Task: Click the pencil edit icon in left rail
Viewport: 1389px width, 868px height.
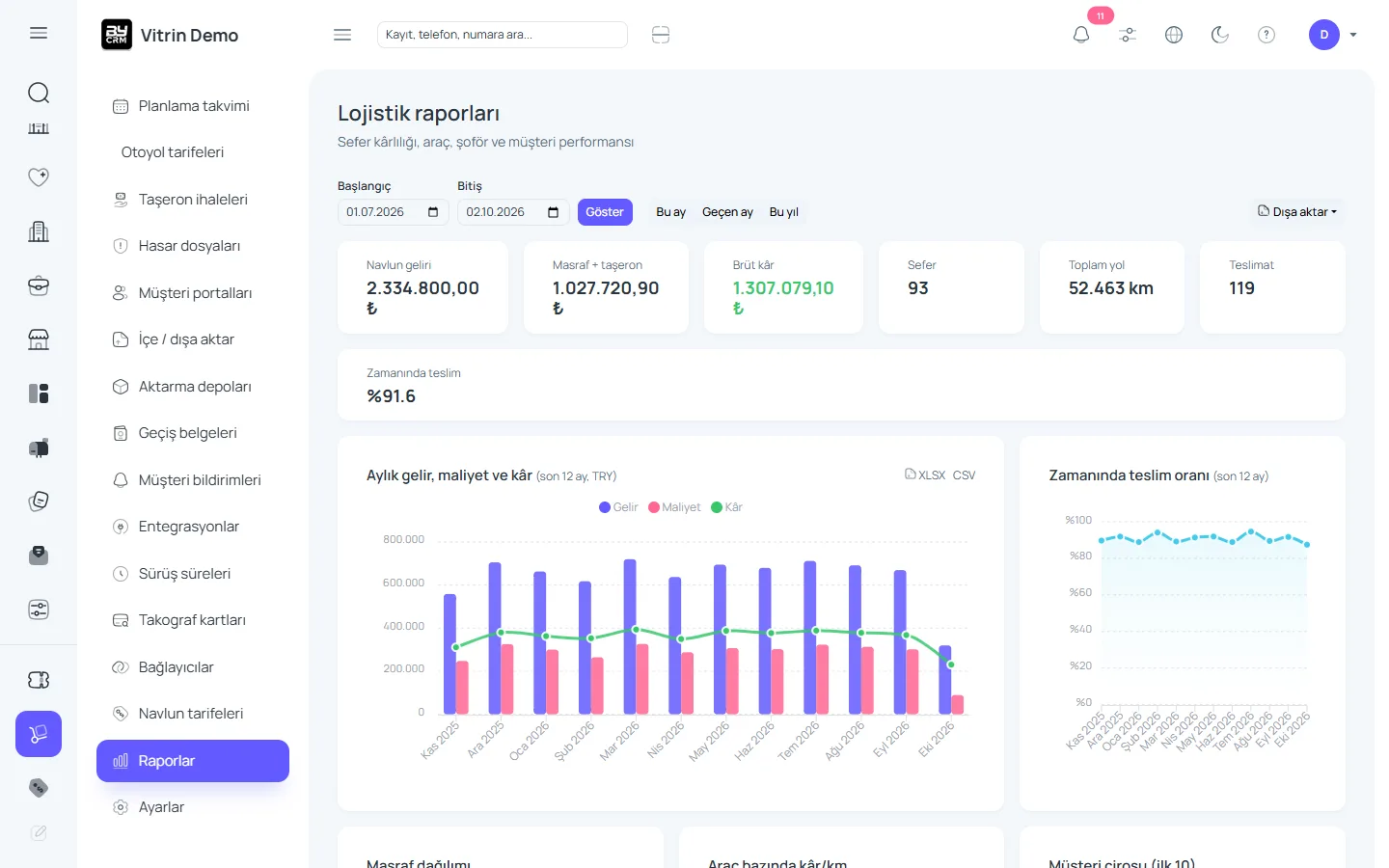Action: (39, 832)
